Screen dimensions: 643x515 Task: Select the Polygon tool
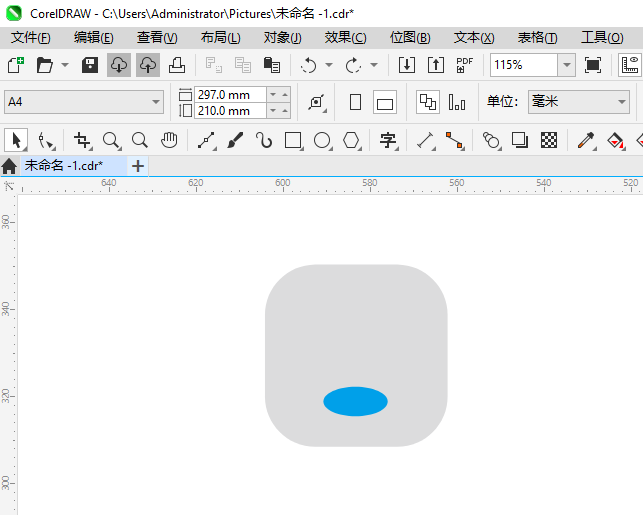352,141
